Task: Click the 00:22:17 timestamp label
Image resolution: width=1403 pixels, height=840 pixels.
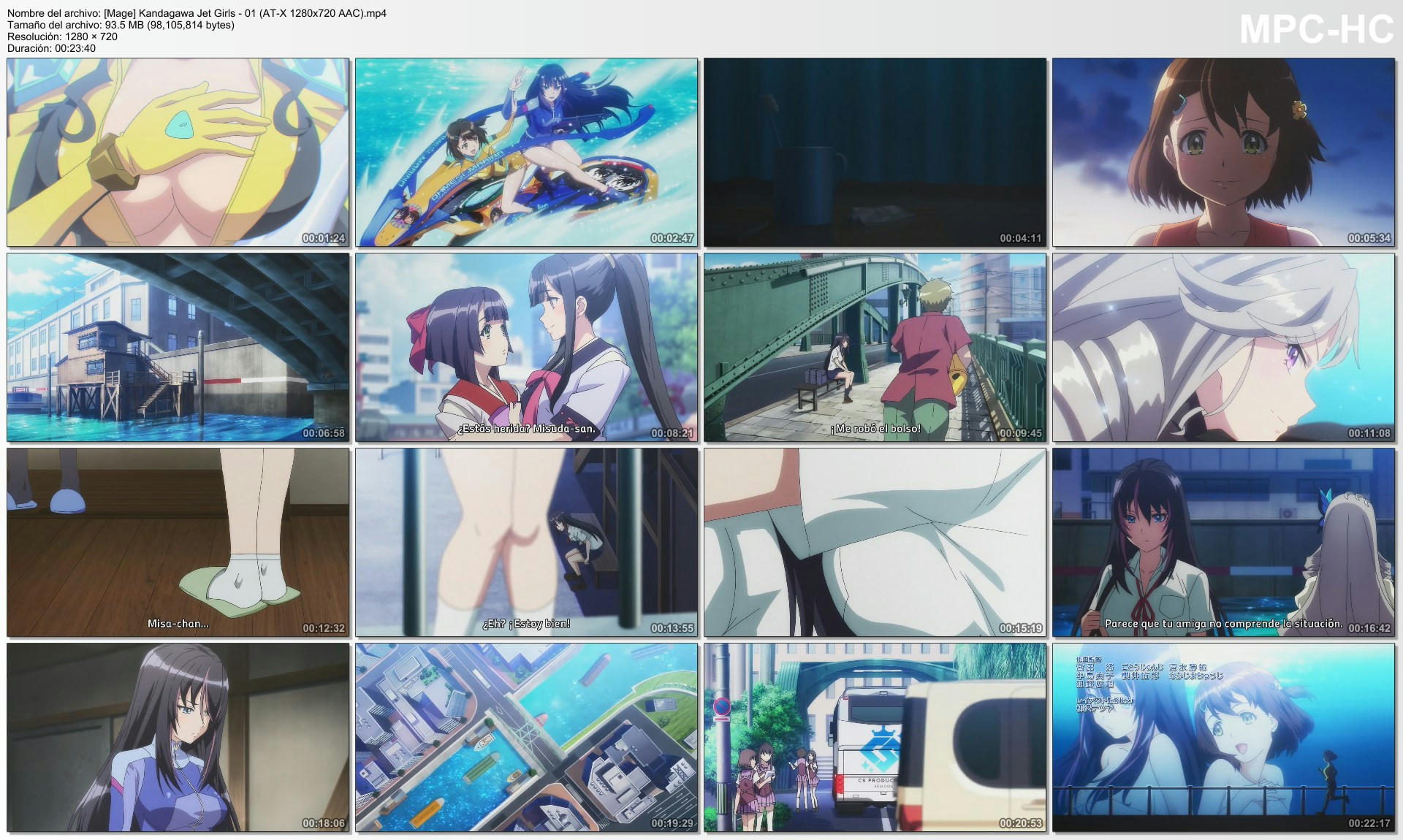Action: (1369, 823)
